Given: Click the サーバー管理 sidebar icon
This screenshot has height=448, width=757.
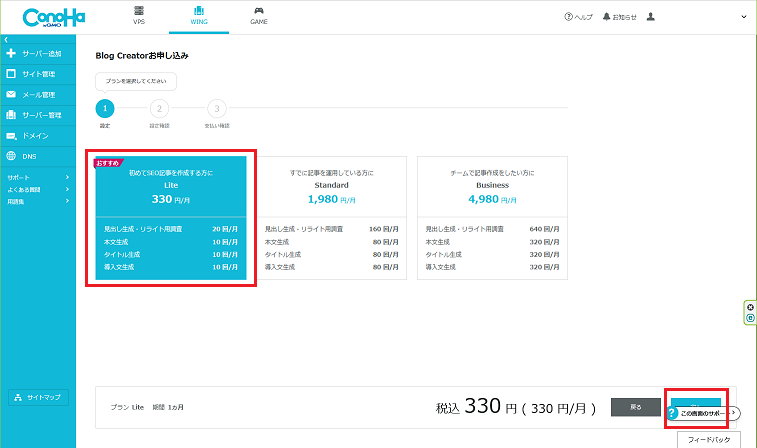Looking at the screenshot, I should [11, 115].
